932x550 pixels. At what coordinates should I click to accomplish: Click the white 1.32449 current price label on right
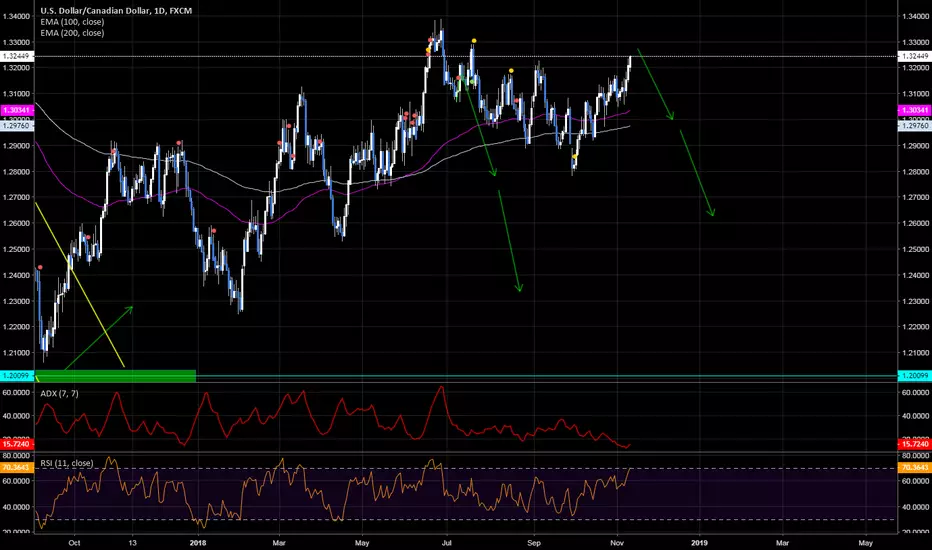click(x=913, y=56)
